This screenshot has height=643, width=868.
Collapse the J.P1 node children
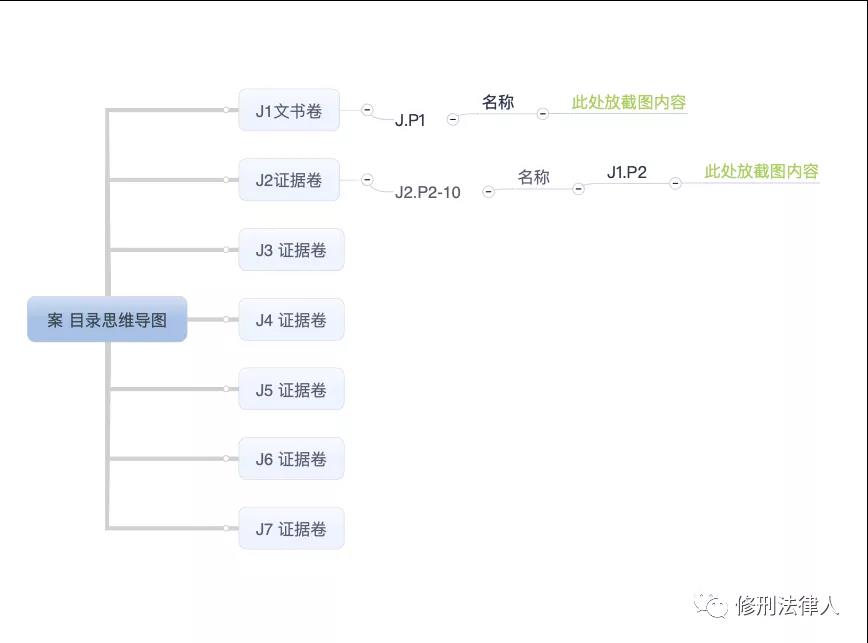pyautogui.click(x=453, y=119)
